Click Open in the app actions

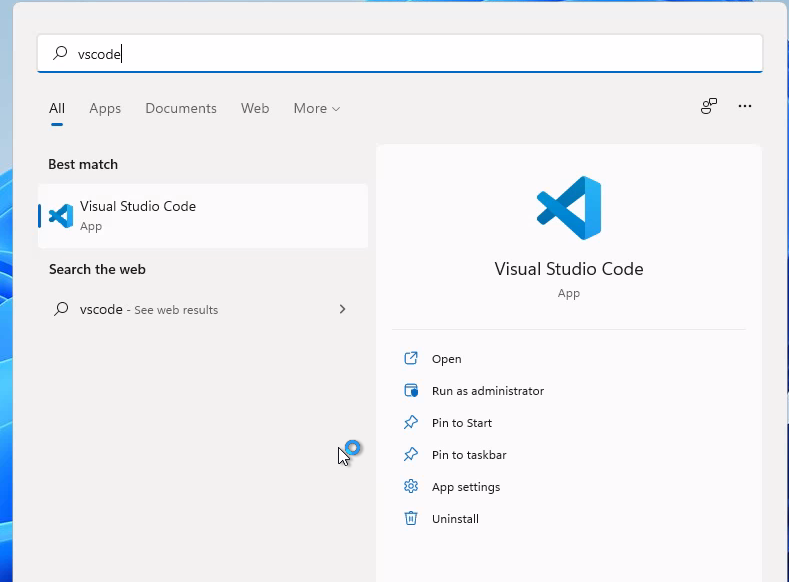(x=446, y=359)
